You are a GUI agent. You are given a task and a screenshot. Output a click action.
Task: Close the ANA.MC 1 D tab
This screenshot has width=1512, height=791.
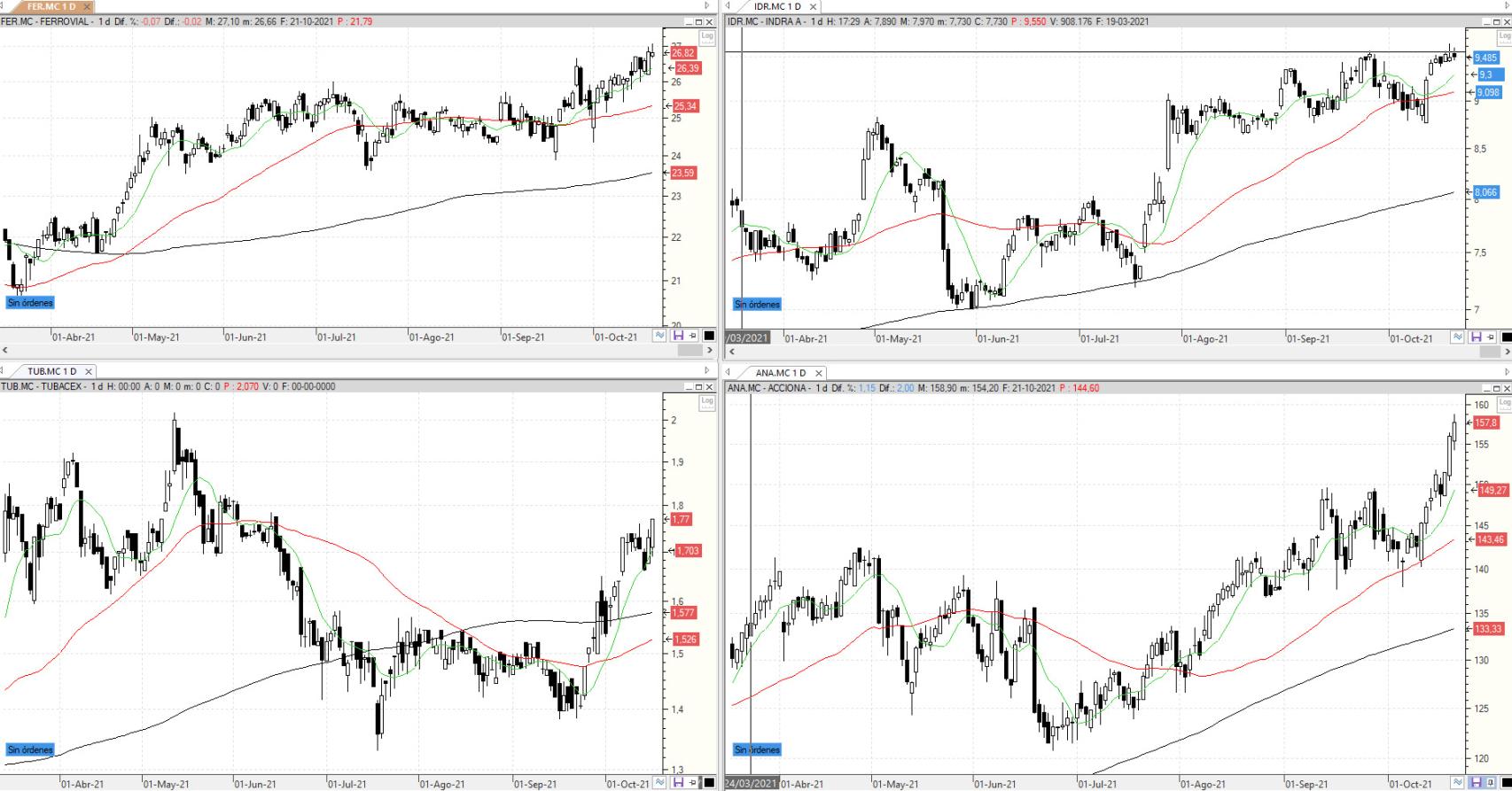[x=818, y=373]
